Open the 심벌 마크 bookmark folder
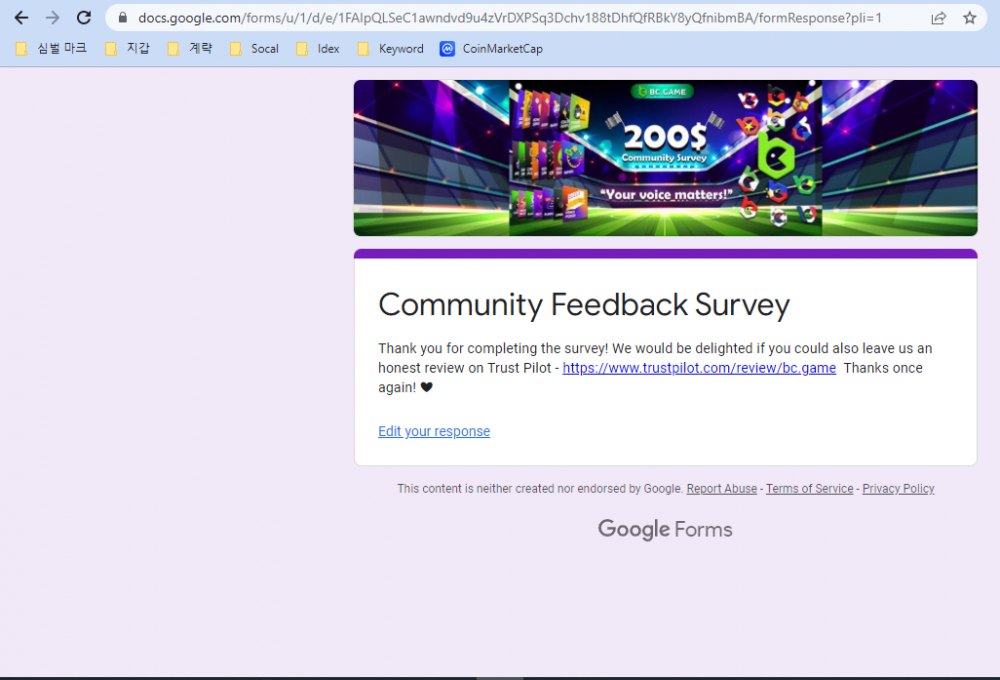 pos(51,48)
